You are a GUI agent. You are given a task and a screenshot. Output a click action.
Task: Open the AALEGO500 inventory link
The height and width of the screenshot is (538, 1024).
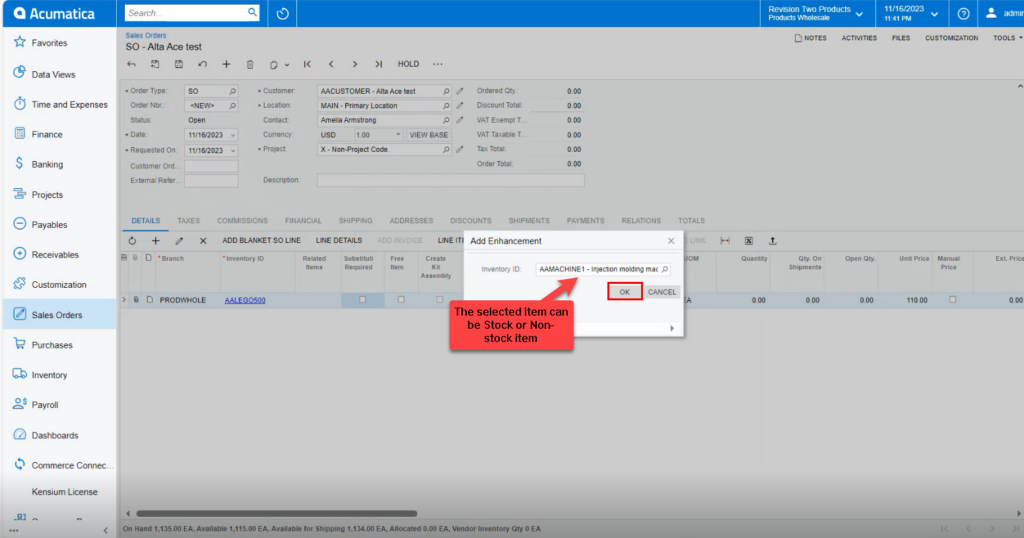[245, 300]
